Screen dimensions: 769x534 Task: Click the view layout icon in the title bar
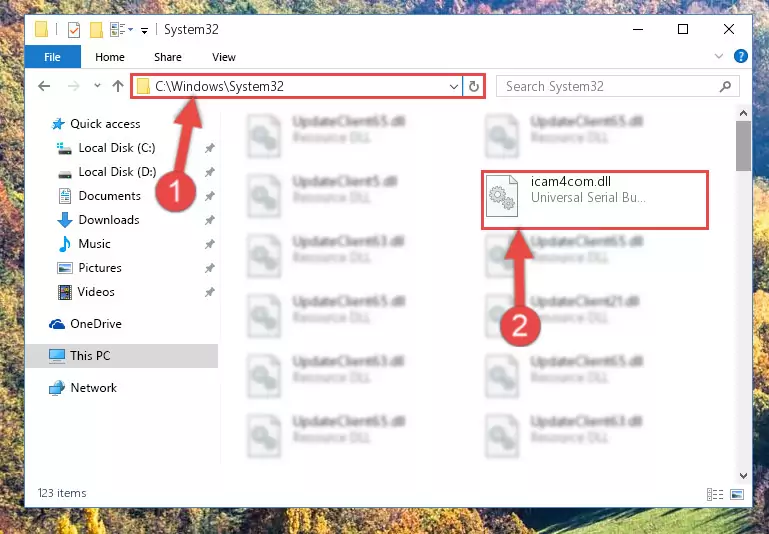[118, 30]
